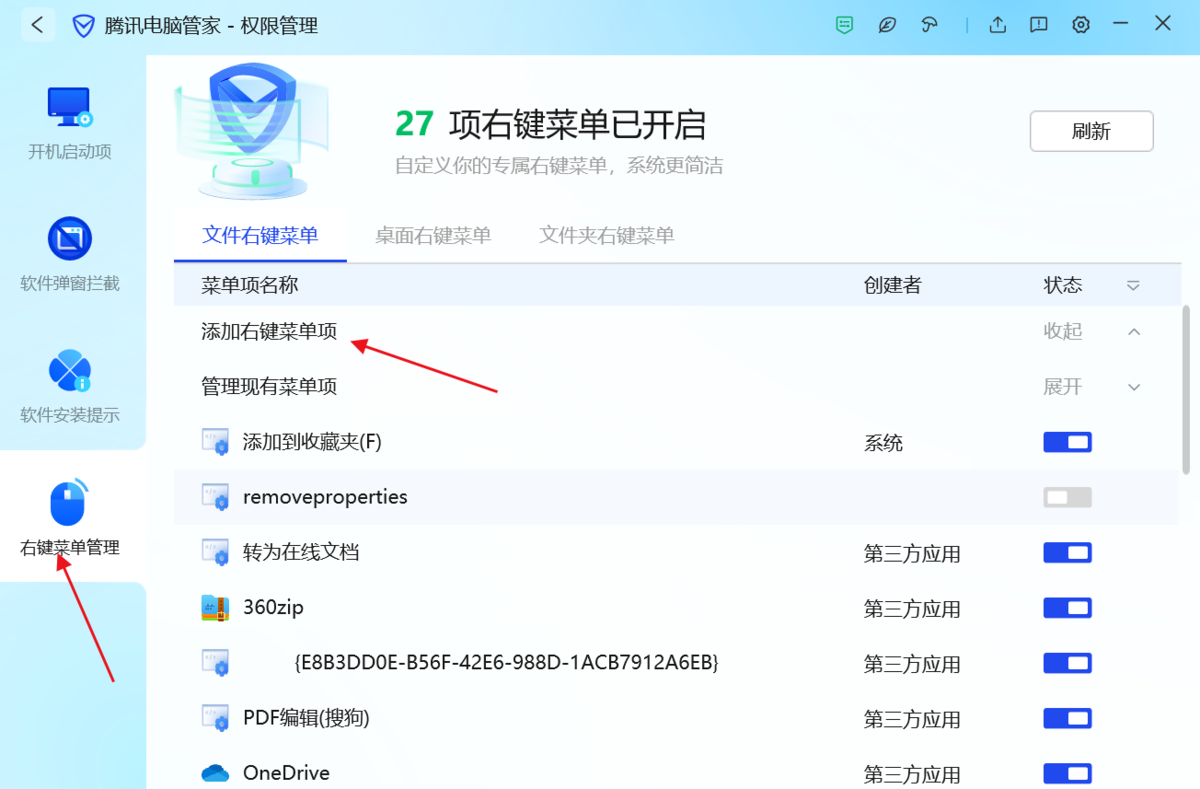1200x789 pixels.
Task: Select the 添加到收藏夹(F) row text
Action: [312, 442]
